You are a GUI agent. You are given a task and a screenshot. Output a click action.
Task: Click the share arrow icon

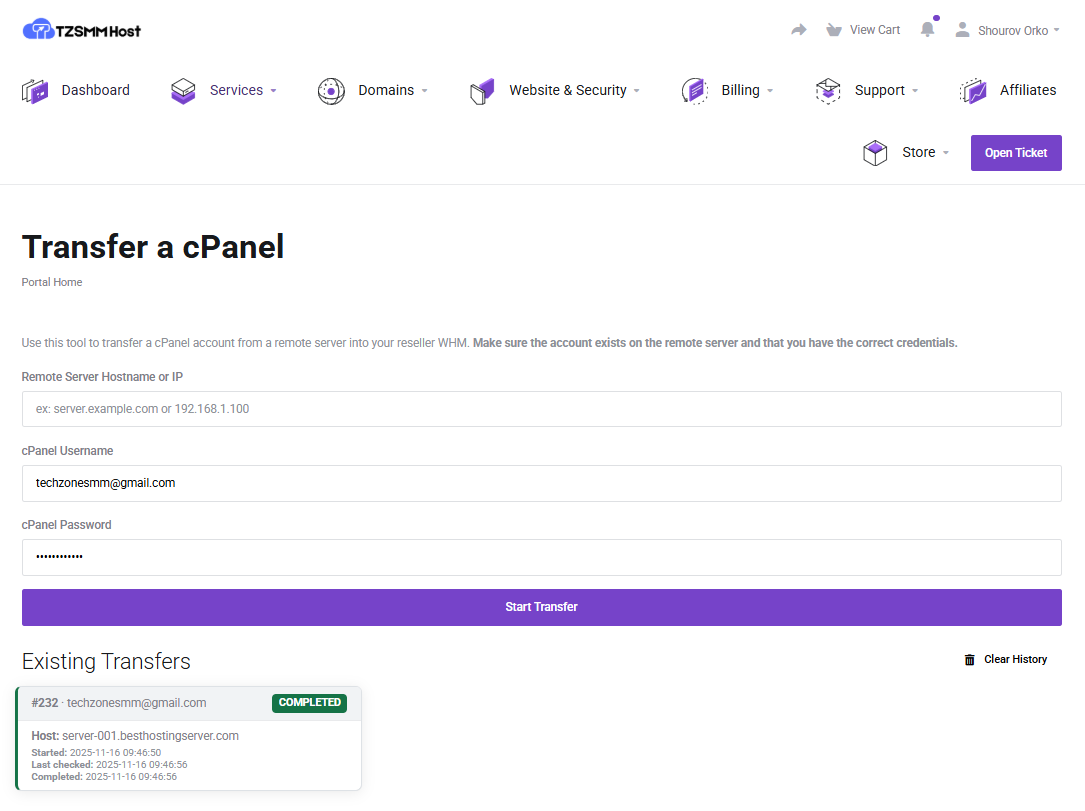pyautogui.click(x=797, y=29)
